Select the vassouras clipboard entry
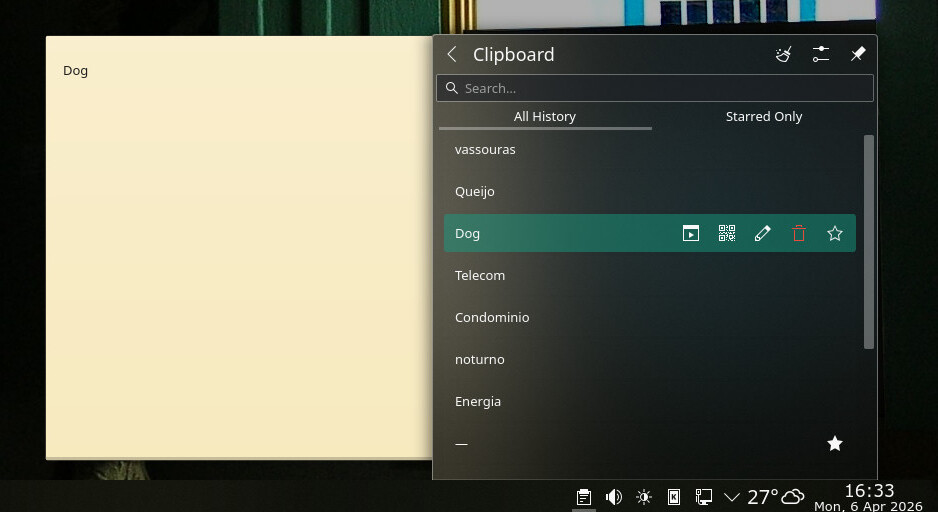The width and height of the screenshot is (938, 512). [x=485, y=150]
